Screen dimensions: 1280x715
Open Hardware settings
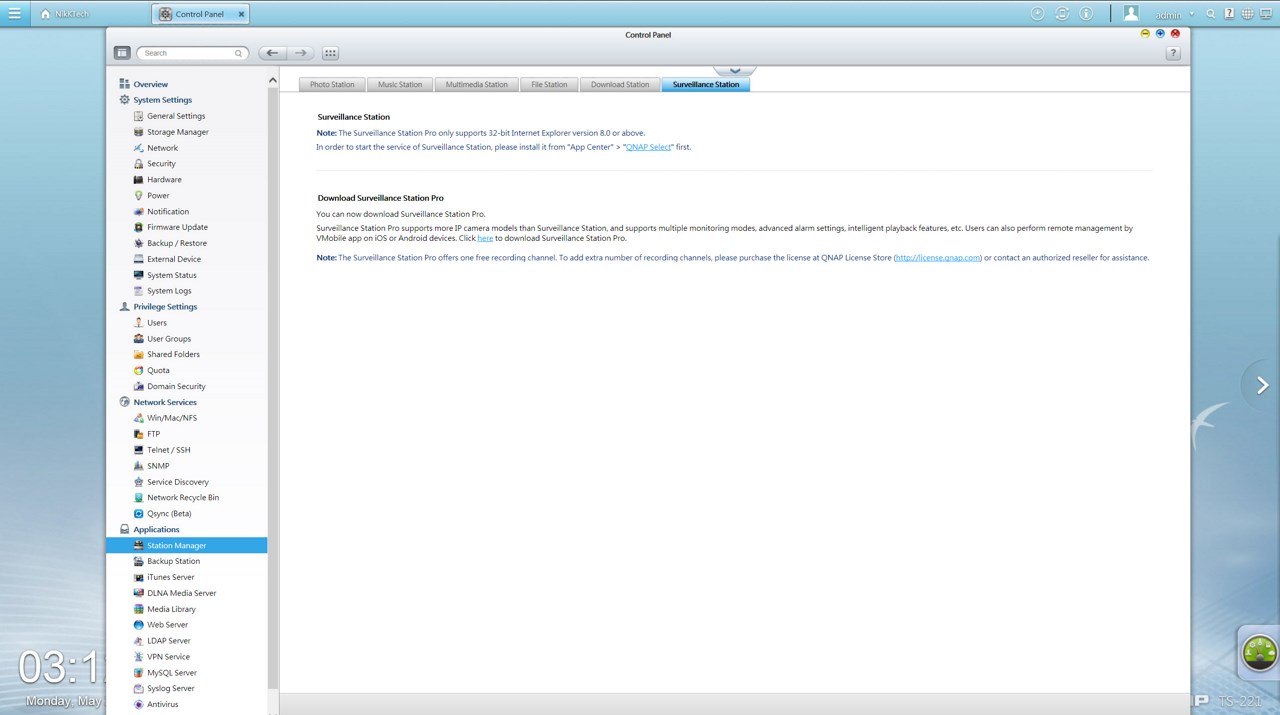point(164,180)
